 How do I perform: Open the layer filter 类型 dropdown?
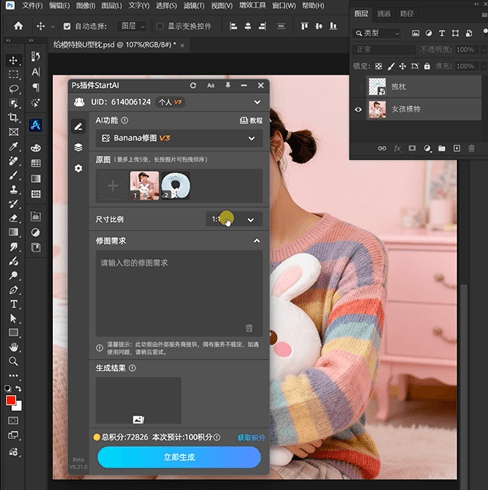[x=377, y=33]
